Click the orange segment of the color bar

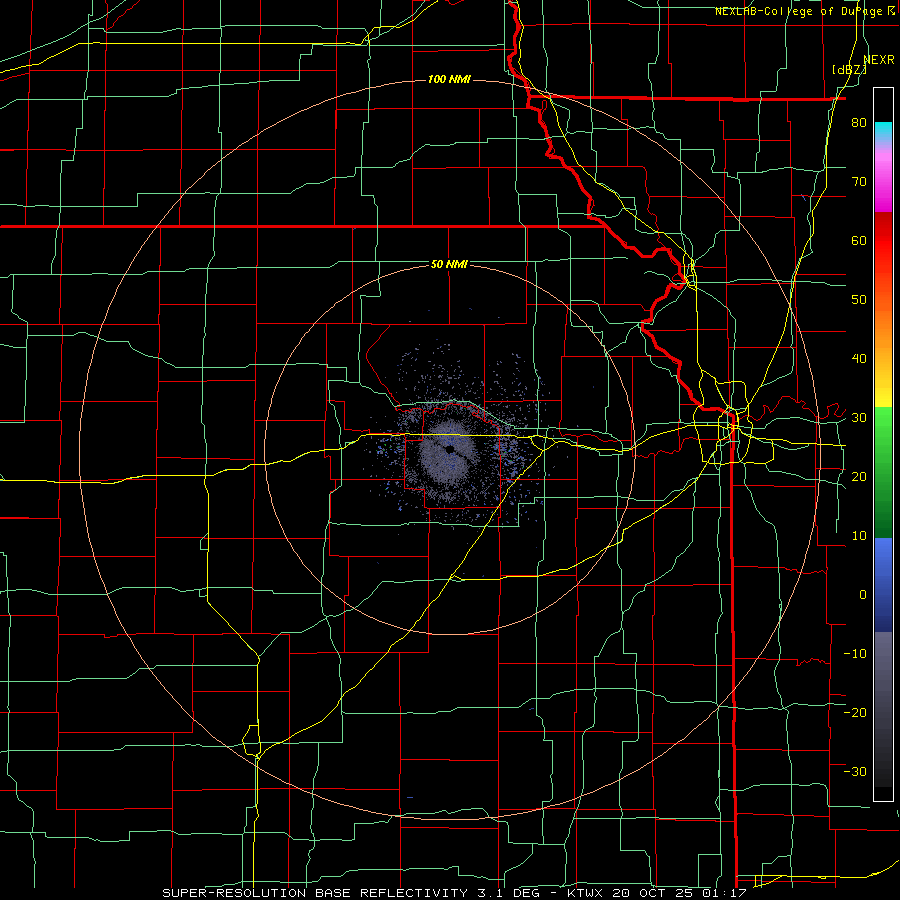pos(883,327)
